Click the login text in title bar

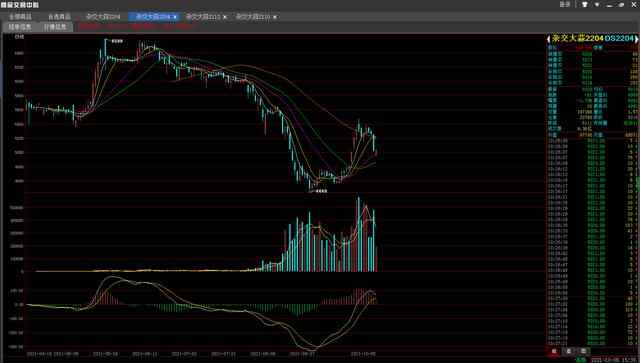[x=564, y=4]
